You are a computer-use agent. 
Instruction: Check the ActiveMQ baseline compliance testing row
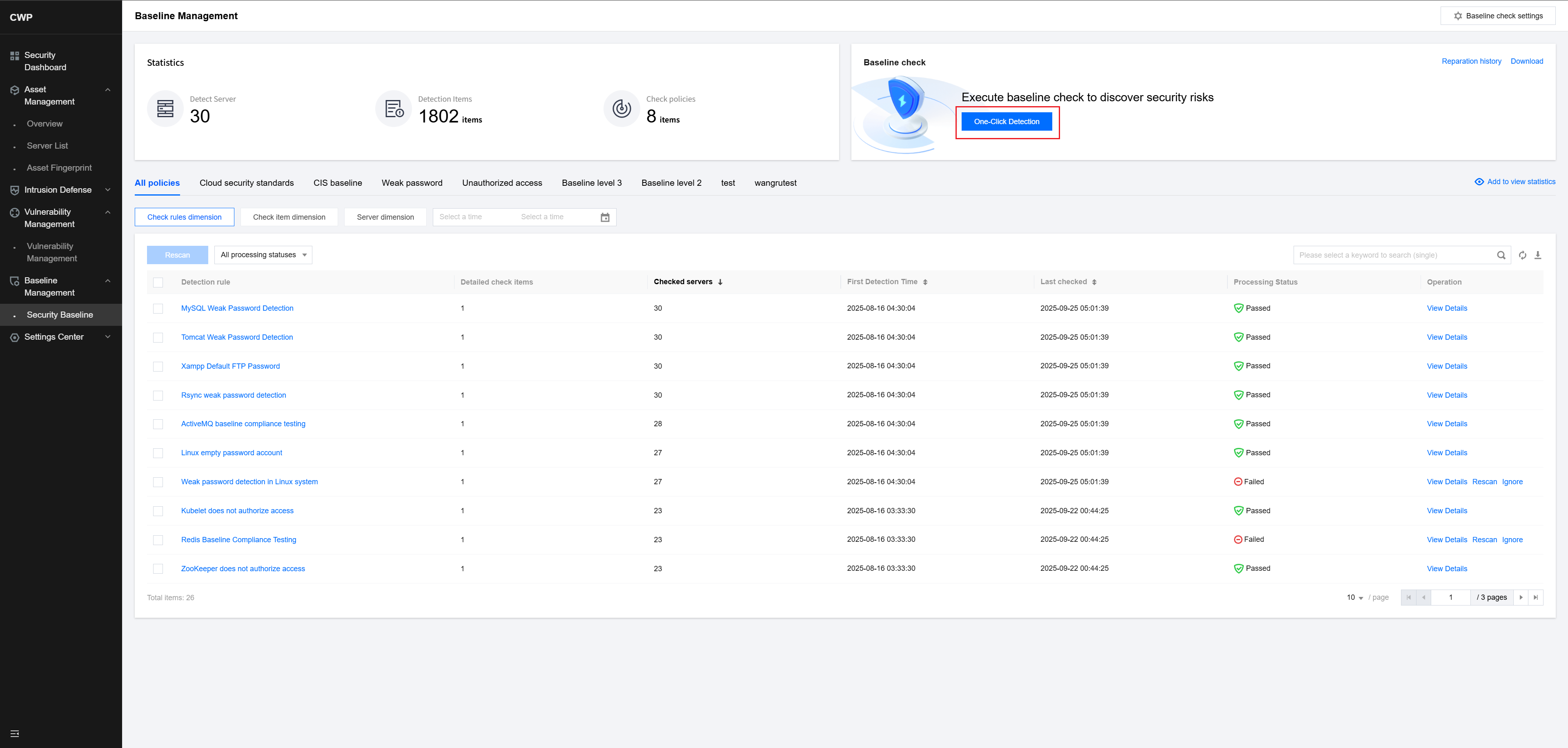(x=158, y=424)
